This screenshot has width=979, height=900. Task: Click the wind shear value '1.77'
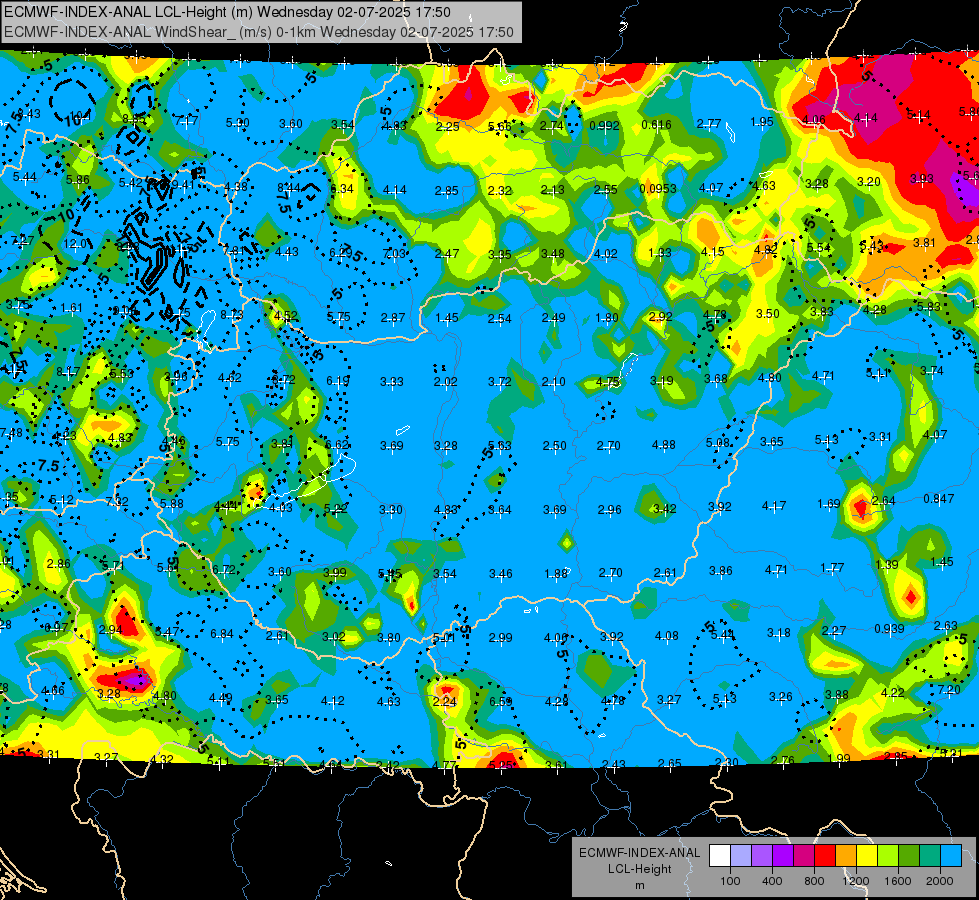[832, 568]
